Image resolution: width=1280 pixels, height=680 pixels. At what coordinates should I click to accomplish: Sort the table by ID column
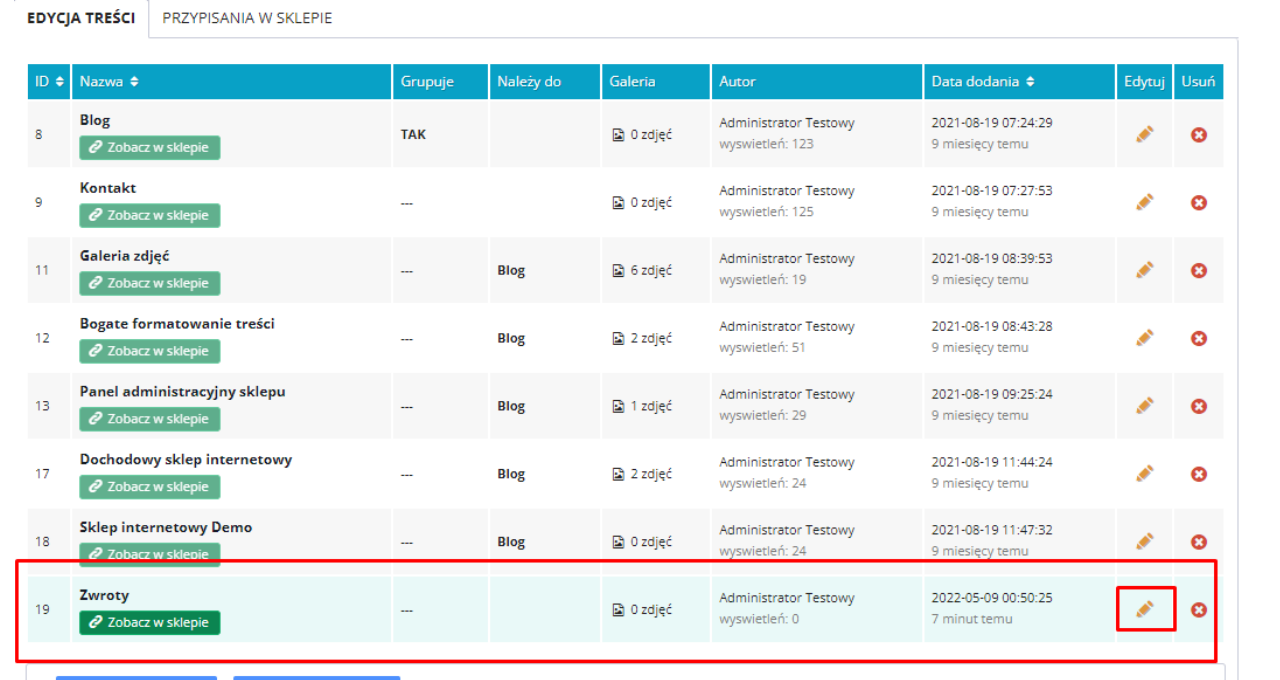[50, 82]
